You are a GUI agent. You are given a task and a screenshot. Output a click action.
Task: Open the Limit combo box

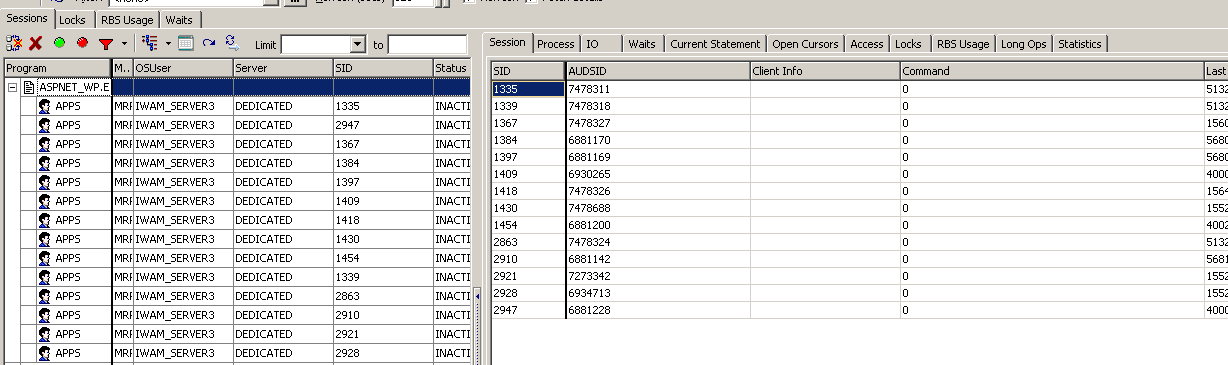(358, 45)
